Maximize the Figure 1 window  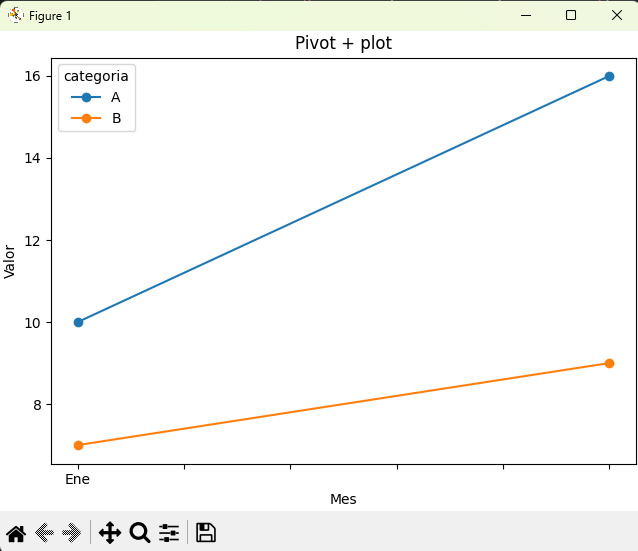pos(571,15)
